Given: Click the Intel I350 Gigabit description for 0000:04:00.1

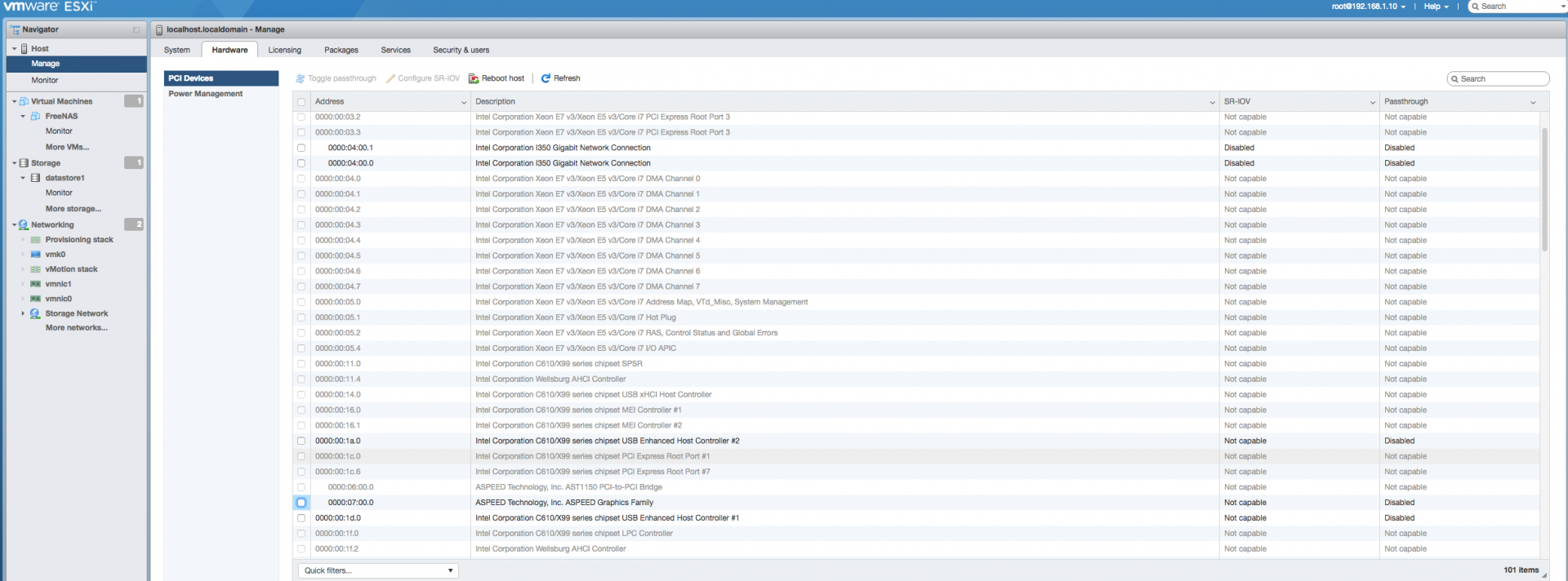Looking at the screenshot, I should tap(563, 148).
